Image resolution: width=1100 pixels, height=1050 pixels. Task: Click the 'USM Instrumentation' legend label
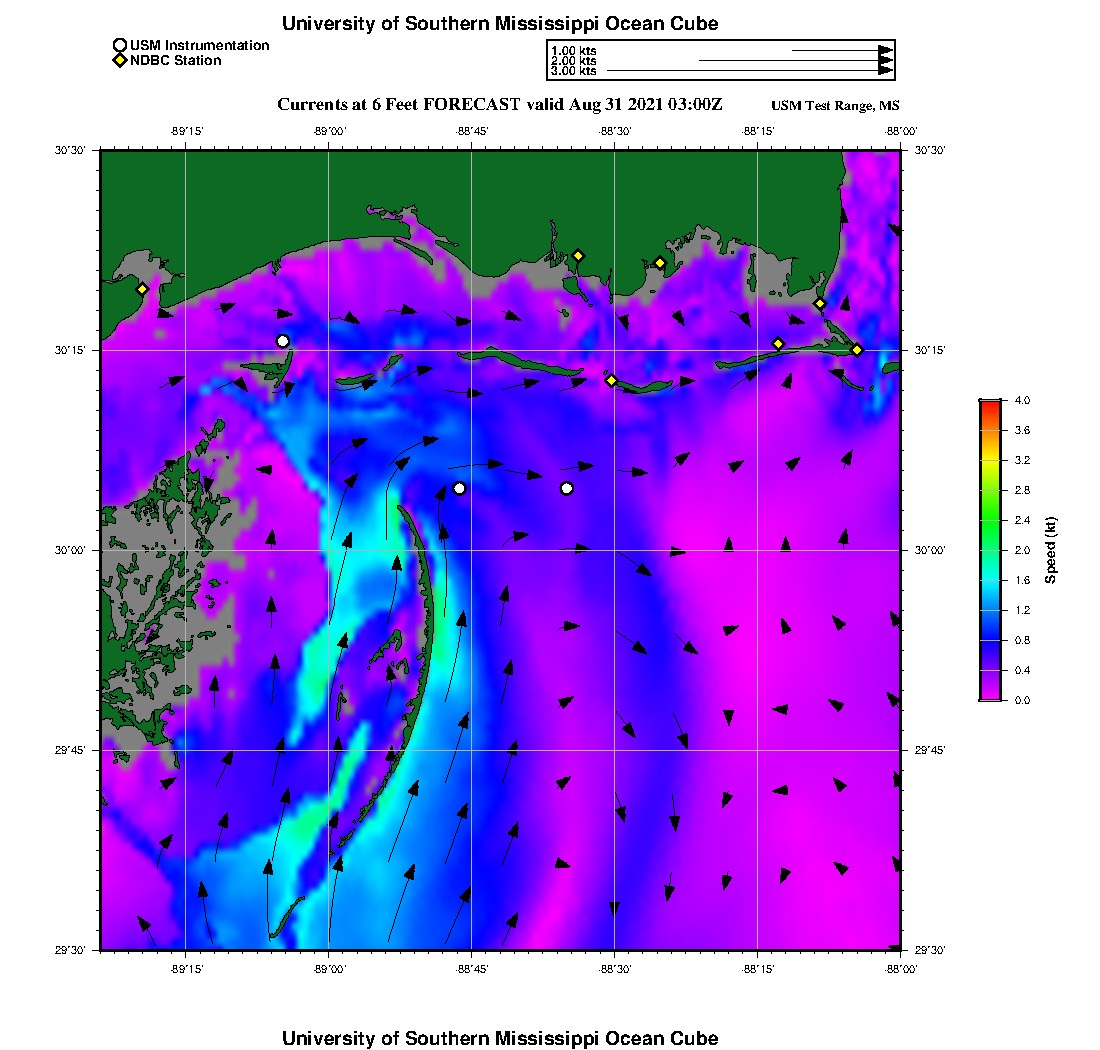click(200, 46)
